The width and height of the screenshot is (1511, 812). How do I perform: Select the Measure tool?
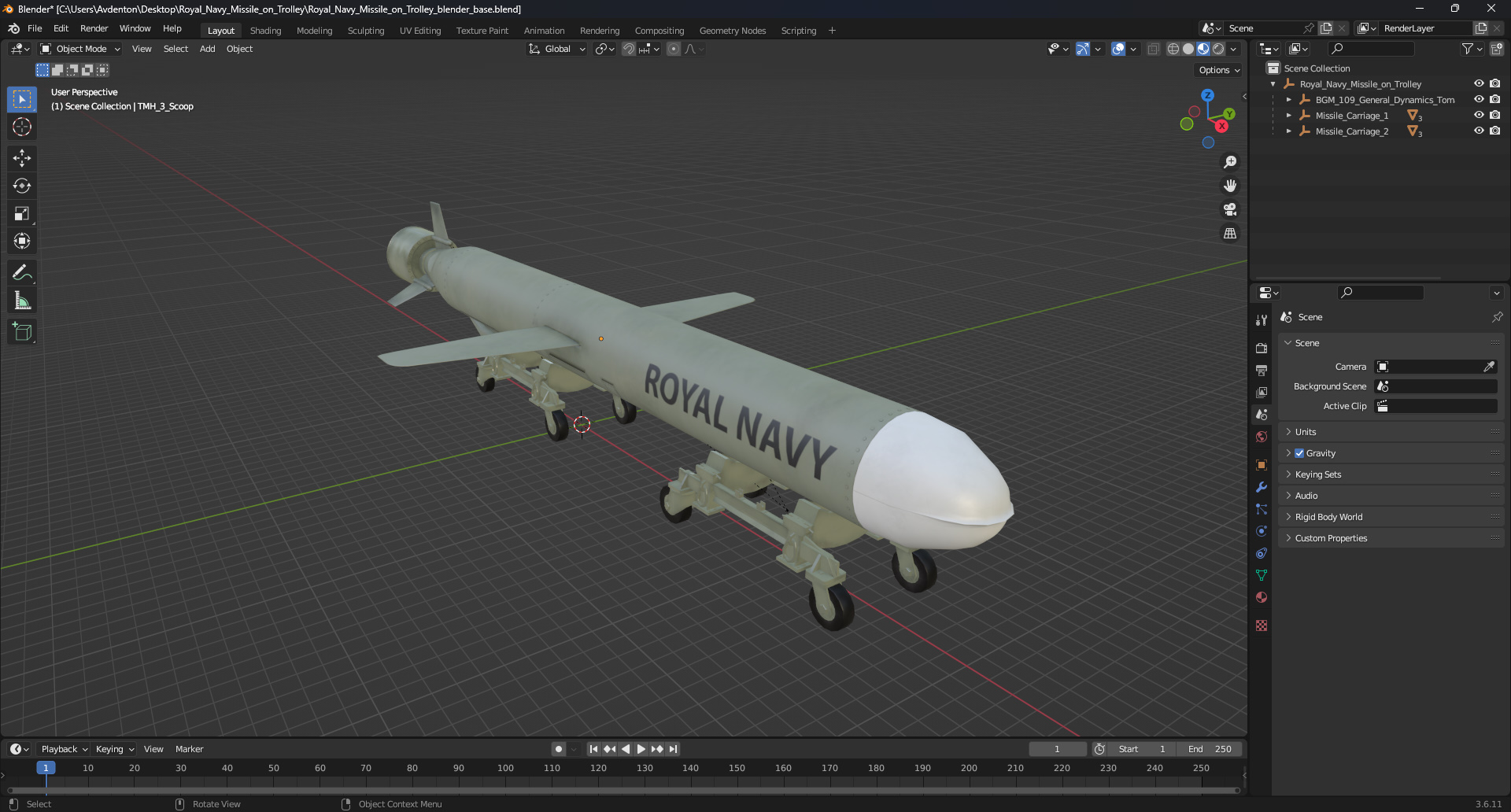[22, 301]
